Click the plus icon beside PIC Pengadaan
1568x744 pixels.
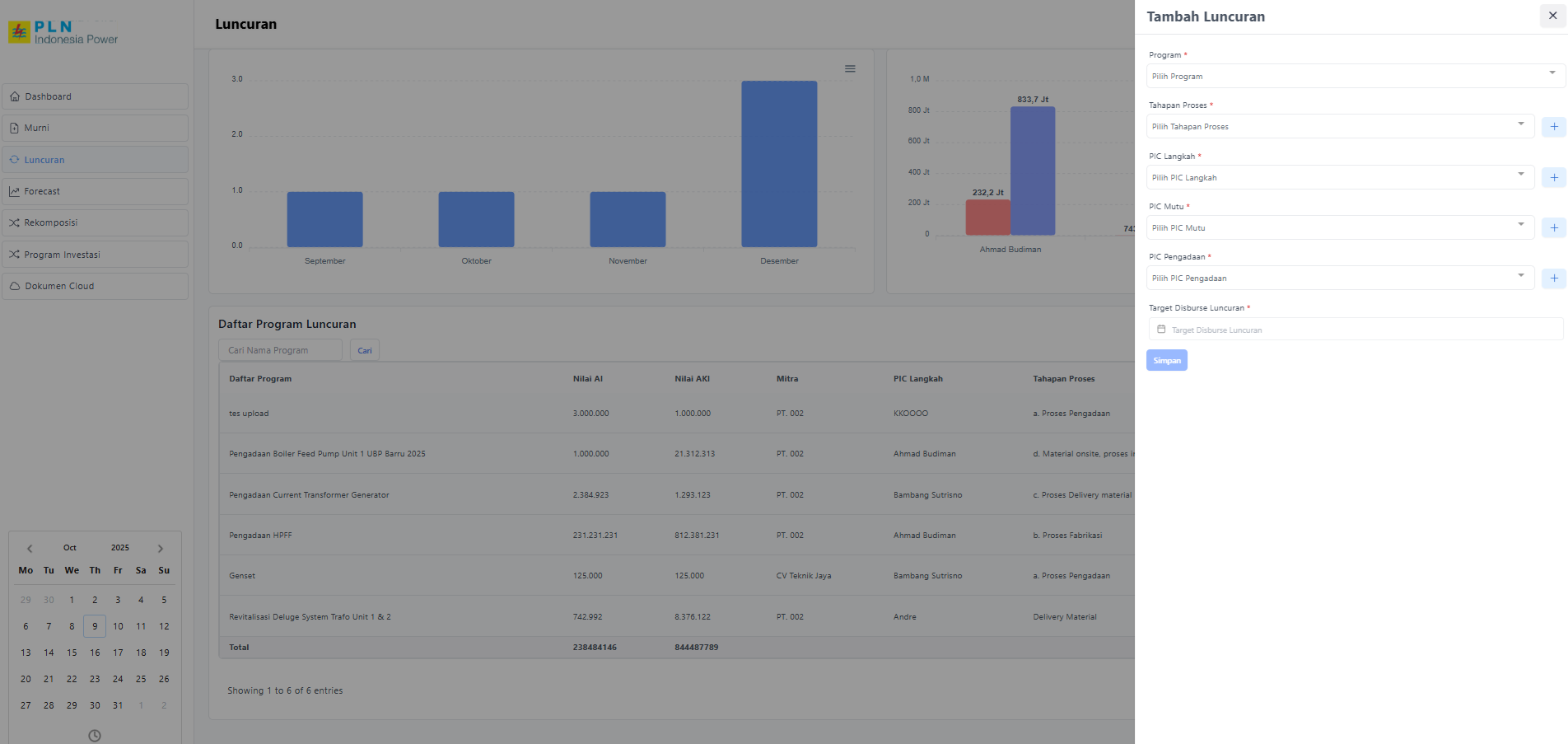click(1553, 278)
